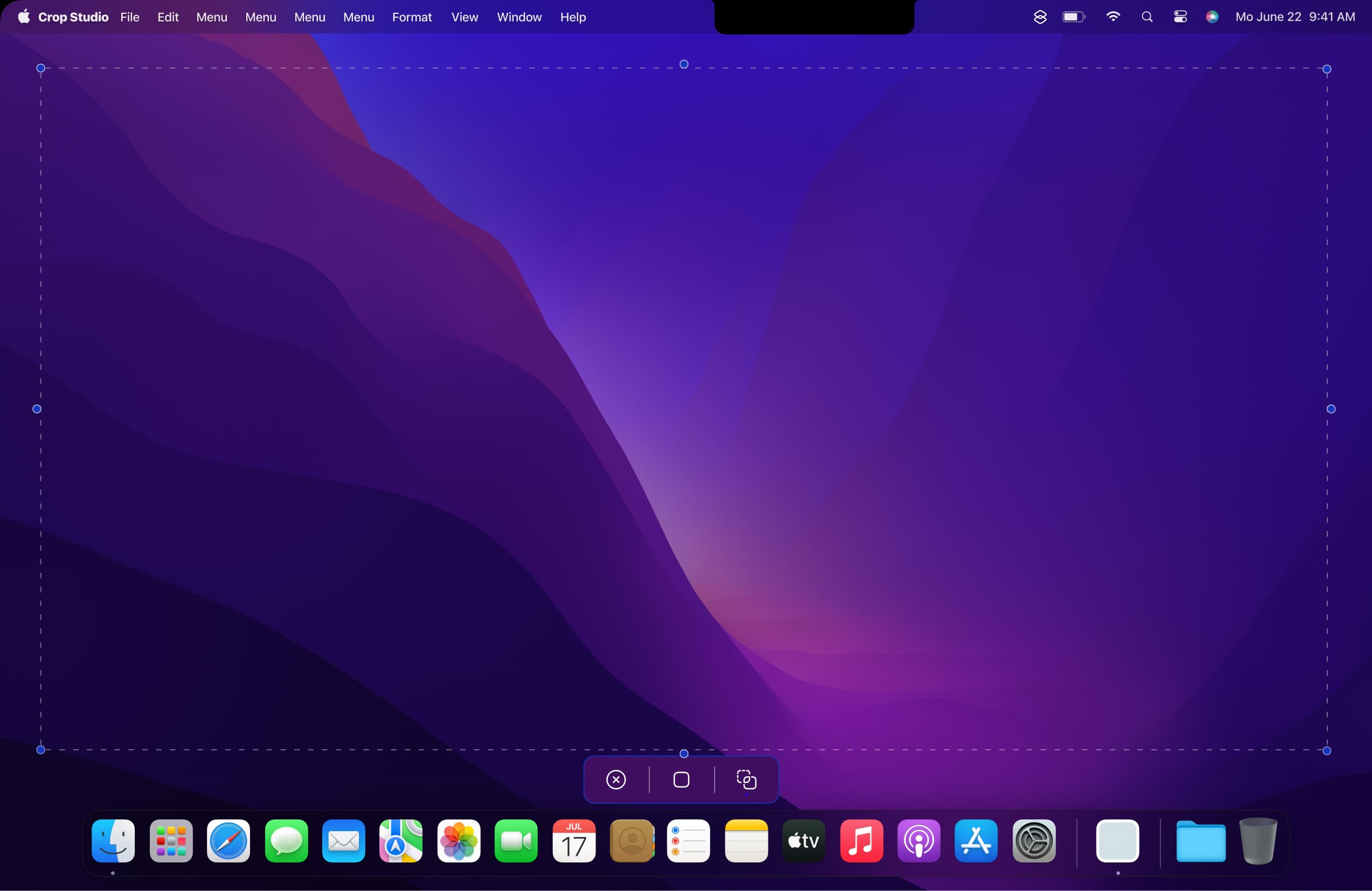
Task: Open the Help menu
Action: [x=573, y=17]
